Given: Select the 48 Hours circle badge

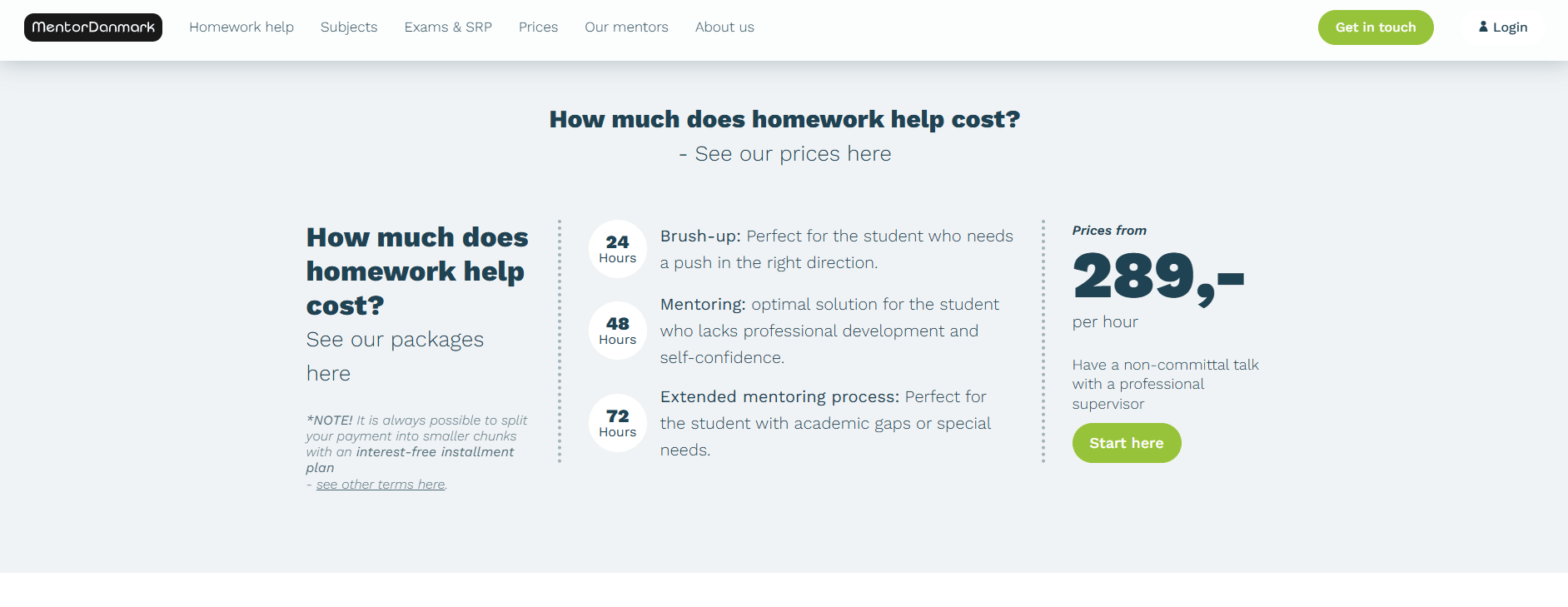Looking at the screenshot, I should [x=617, y=331].
